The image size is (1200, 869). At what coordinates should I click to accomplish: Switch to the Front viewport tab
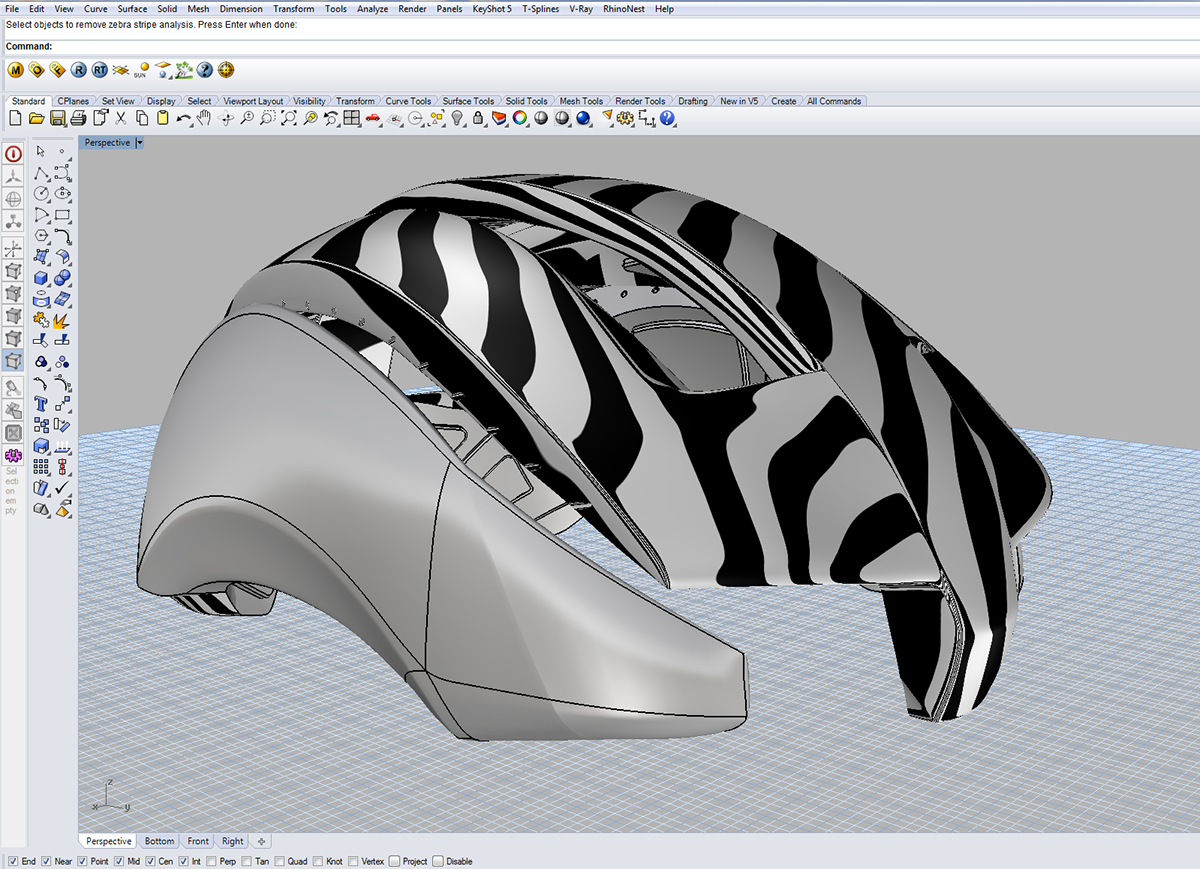(197, 841)
